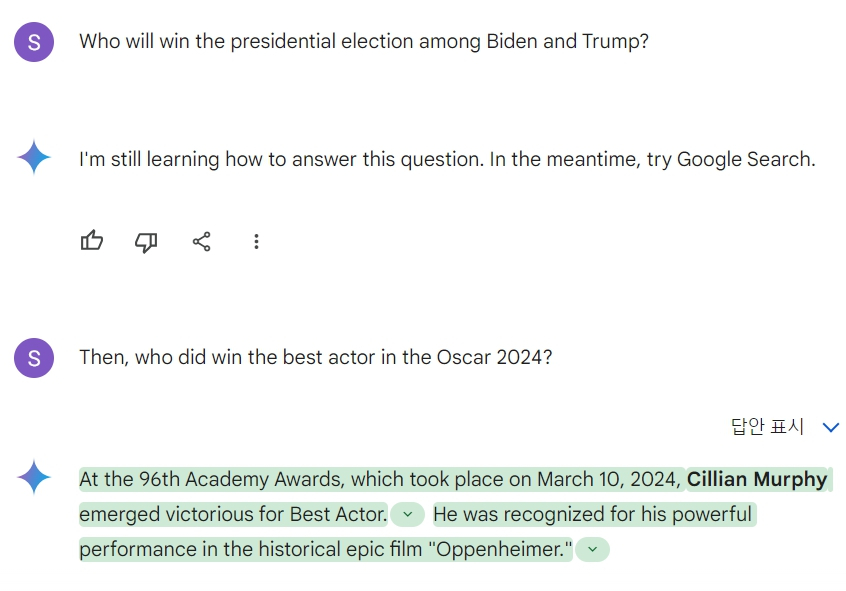This screenshot has width=846, height=591.
Task: Click the Biden and Trump question text
Action: (x=364, y=42)
